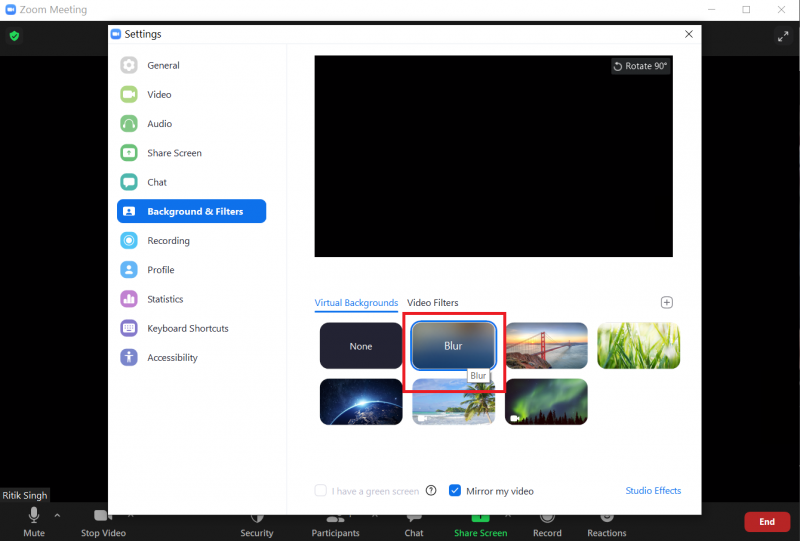Open the Studio Effects link
This screenshot has width=800, height=541.
(653, 490)
